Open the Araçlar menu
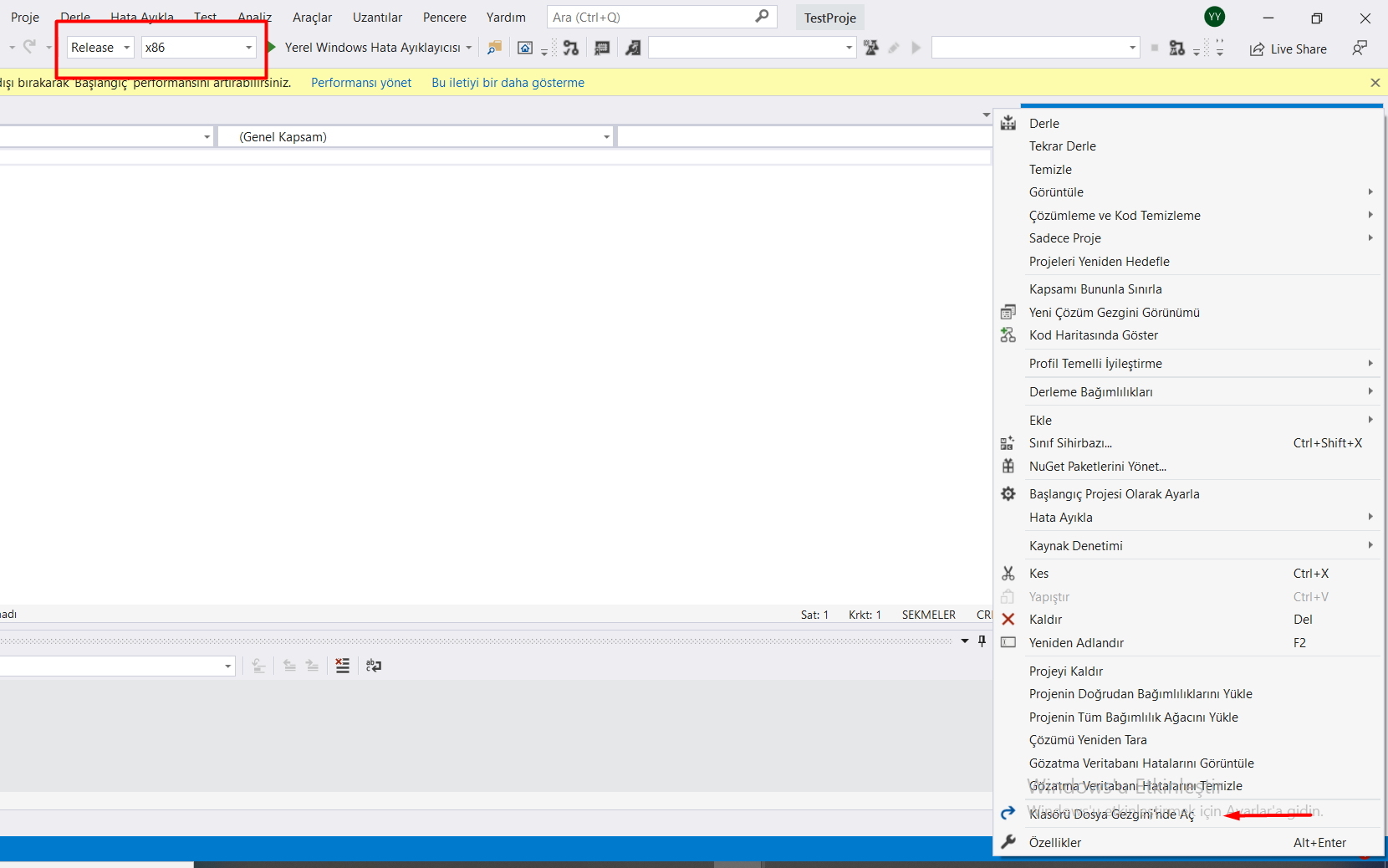 point(312,18)
